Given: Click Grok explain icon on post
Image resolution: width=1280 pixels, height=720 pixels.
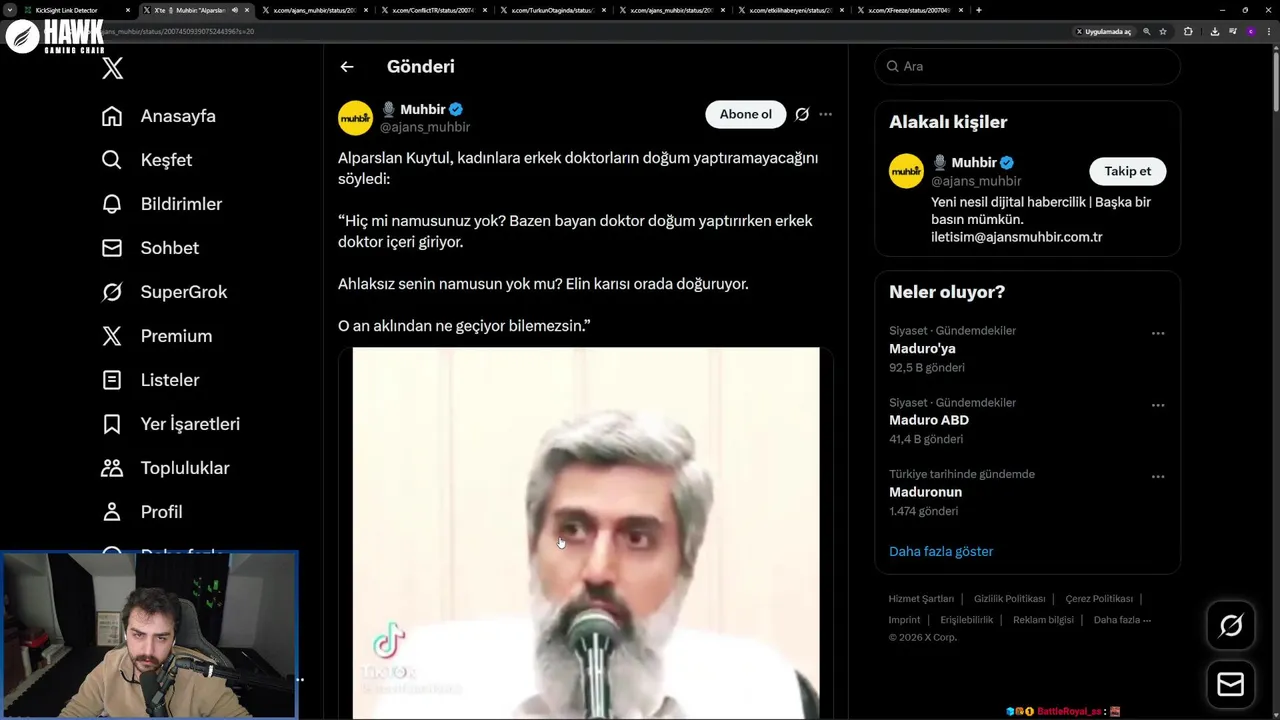Looking at the screenshot, I should pyautogui.click(x=802, y=114).
